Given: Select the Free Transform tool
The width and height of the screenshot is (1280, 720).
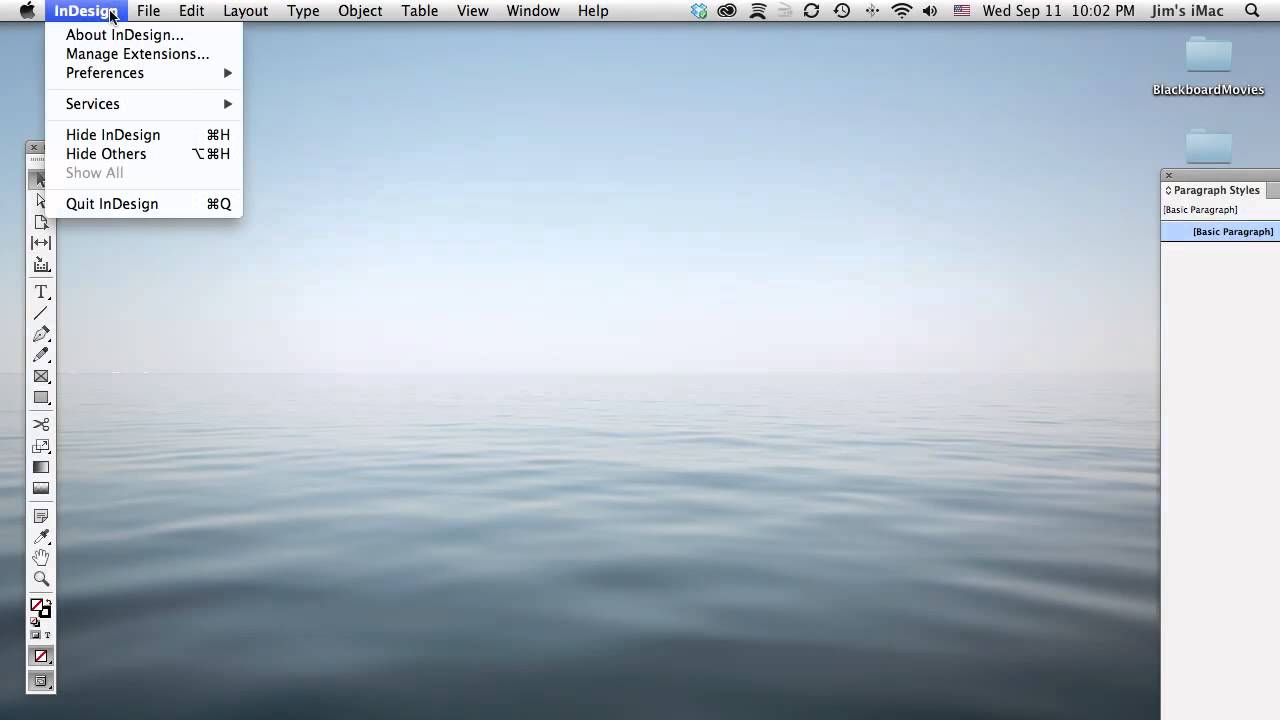Looking at the screenshot, I should pos(41,446).
